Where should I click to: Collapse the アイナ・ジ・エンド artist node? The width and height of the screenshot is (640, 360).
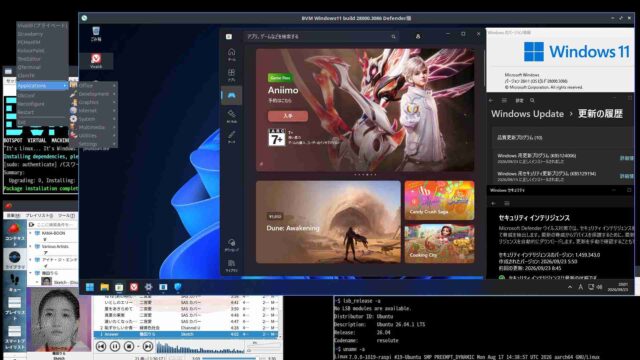click(31, 260)
